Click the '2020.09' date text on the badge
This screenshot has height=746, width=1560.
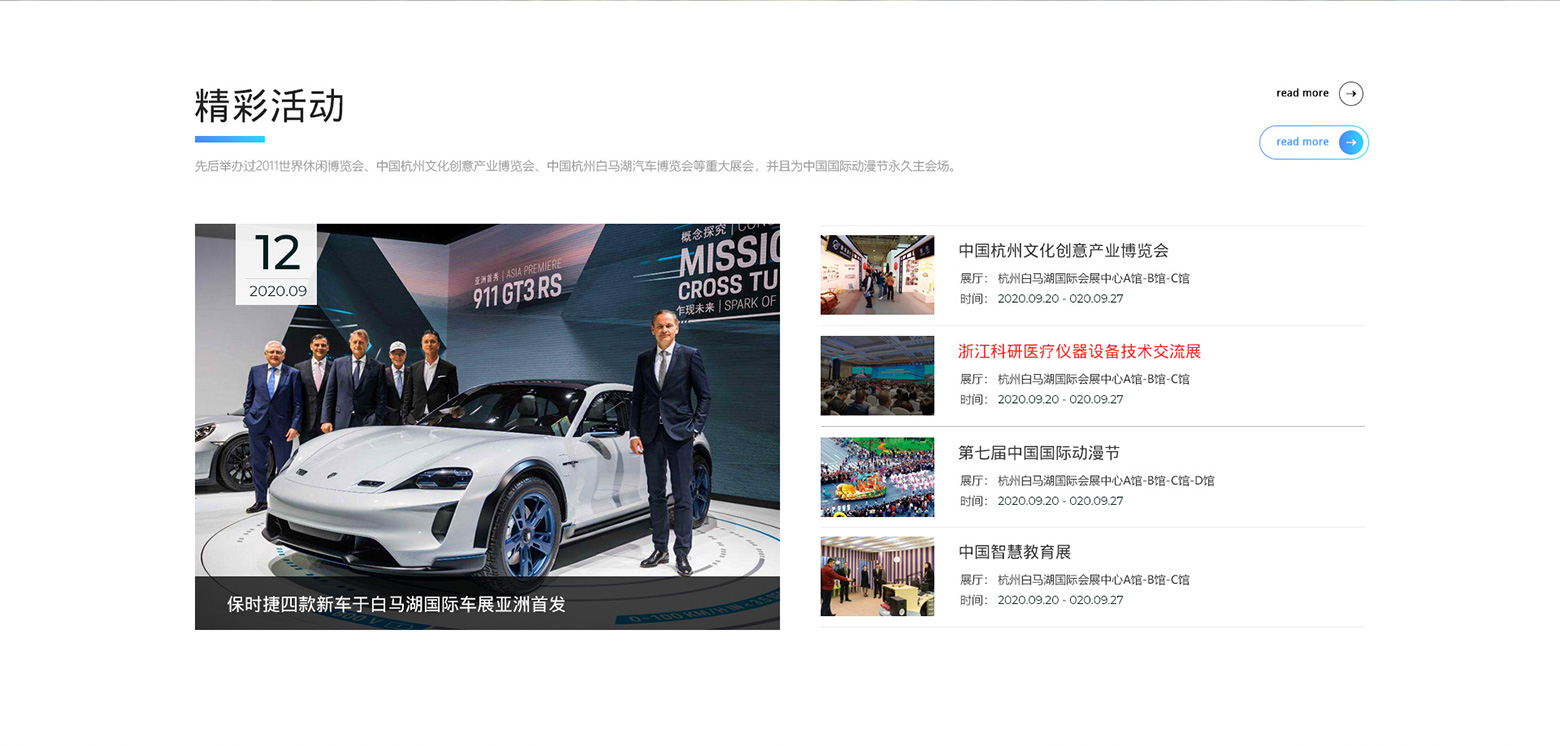pos(278,291)
